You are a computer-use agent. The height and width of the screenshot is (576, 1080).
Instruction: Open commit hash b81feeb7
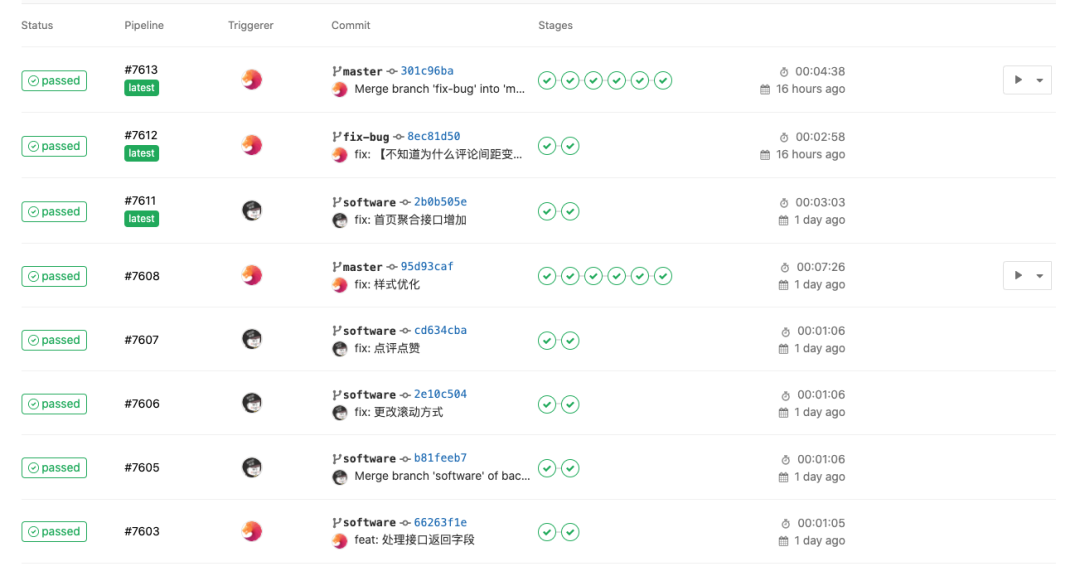[x=440, y=458]
